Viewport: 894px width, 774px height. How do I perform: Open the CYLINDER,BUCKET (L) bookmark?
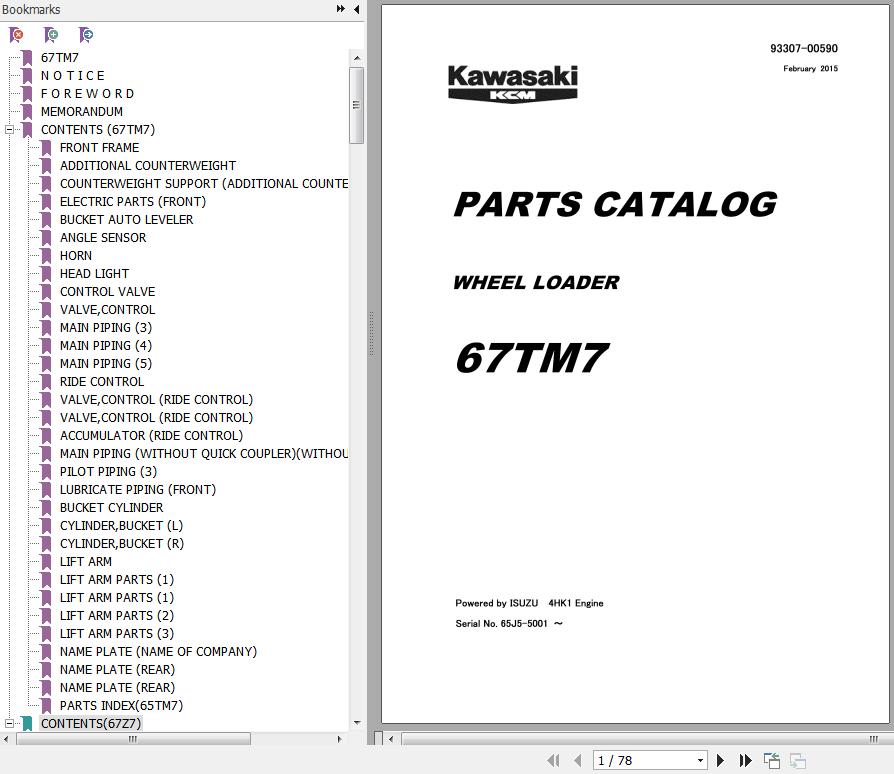[121, 526]
